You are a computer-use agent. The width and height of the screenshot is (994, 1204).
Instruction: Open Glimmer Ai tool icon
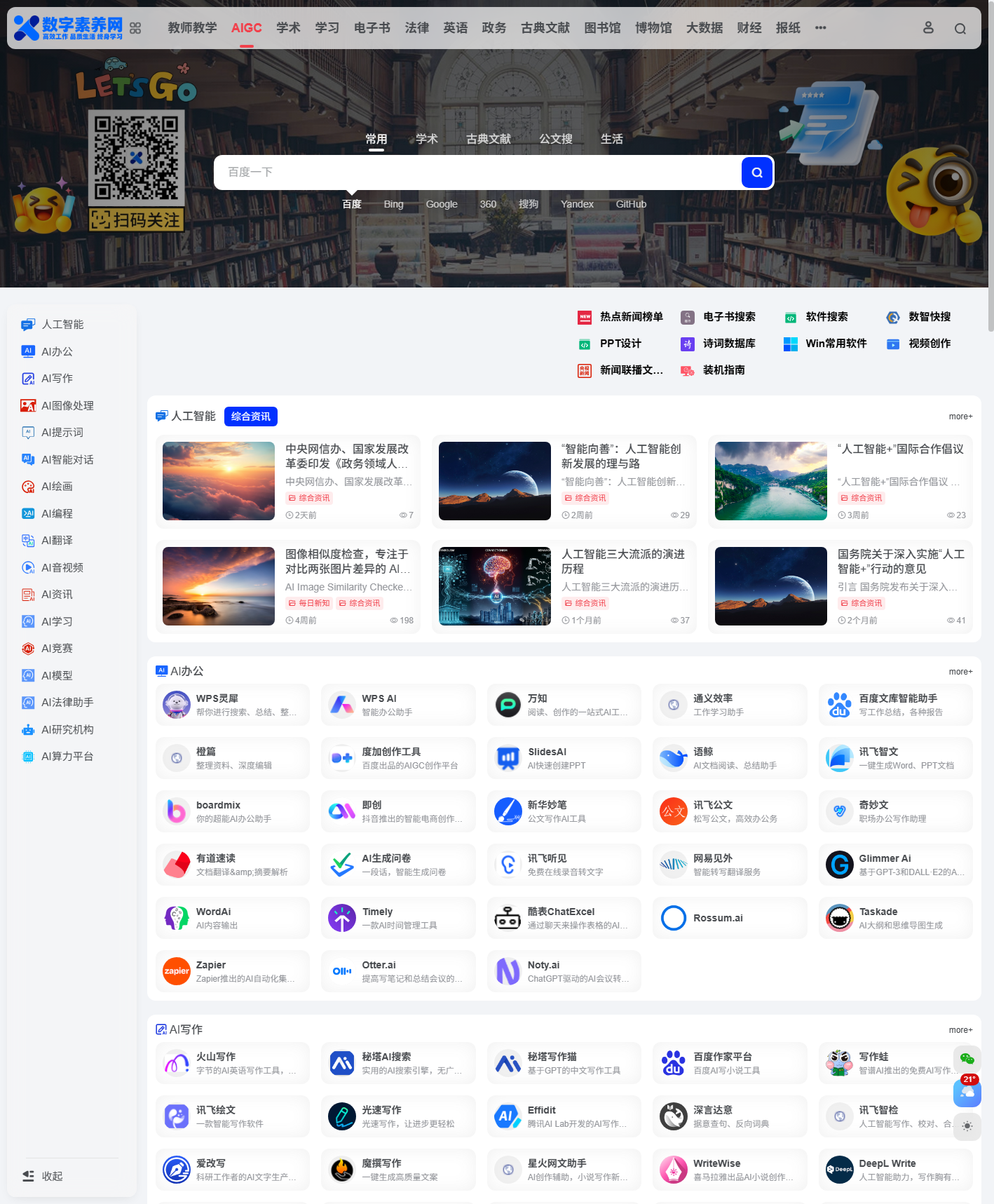[839, 865]
